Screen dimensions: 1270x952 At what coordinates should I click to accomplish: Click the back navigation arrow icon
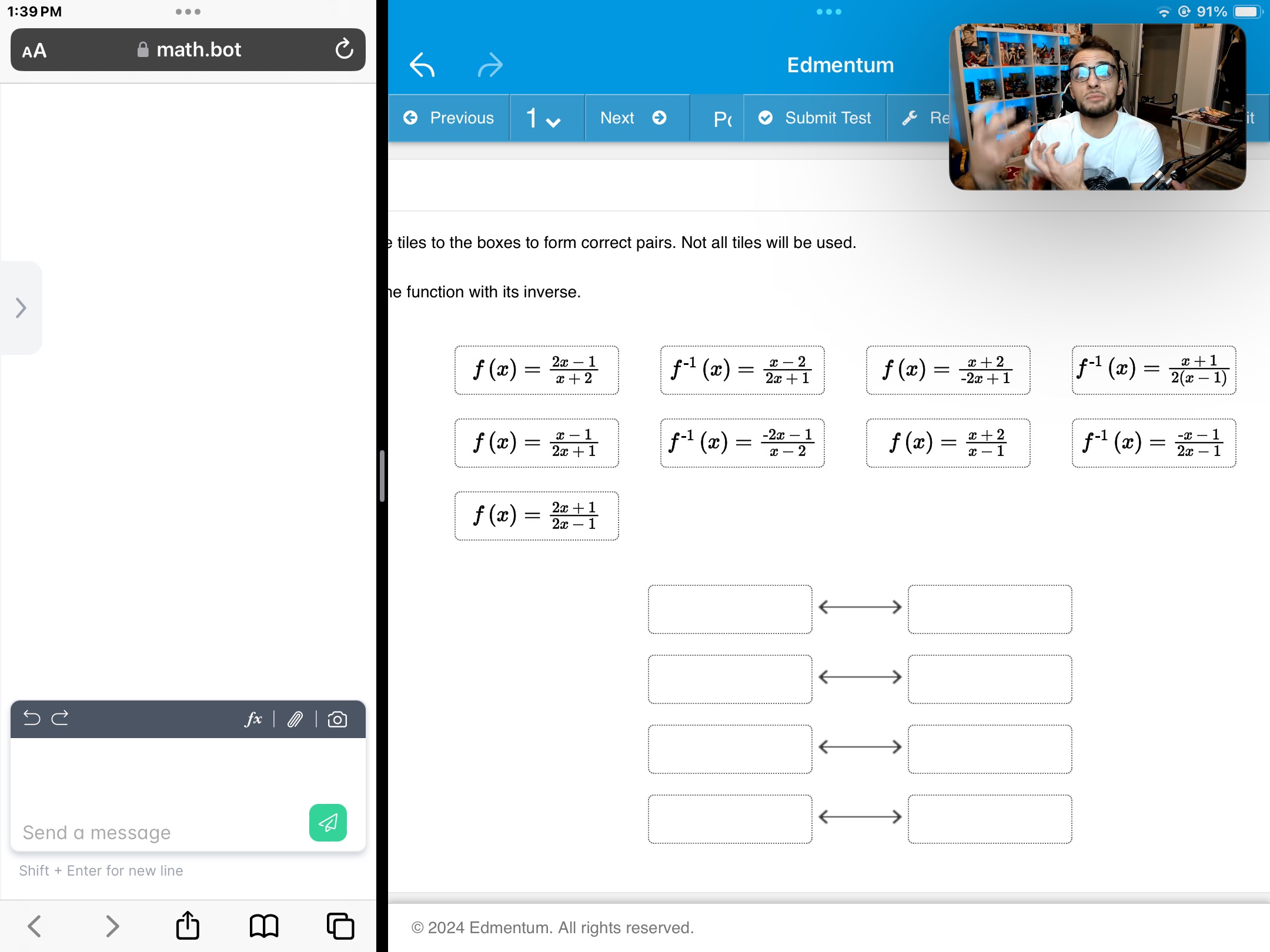[x=423, y=66]
